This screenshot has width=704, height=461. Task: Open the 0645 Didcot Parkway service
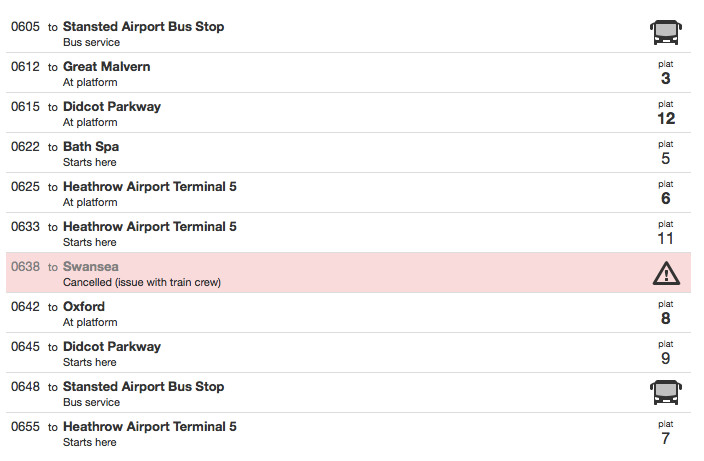(111, 347)
